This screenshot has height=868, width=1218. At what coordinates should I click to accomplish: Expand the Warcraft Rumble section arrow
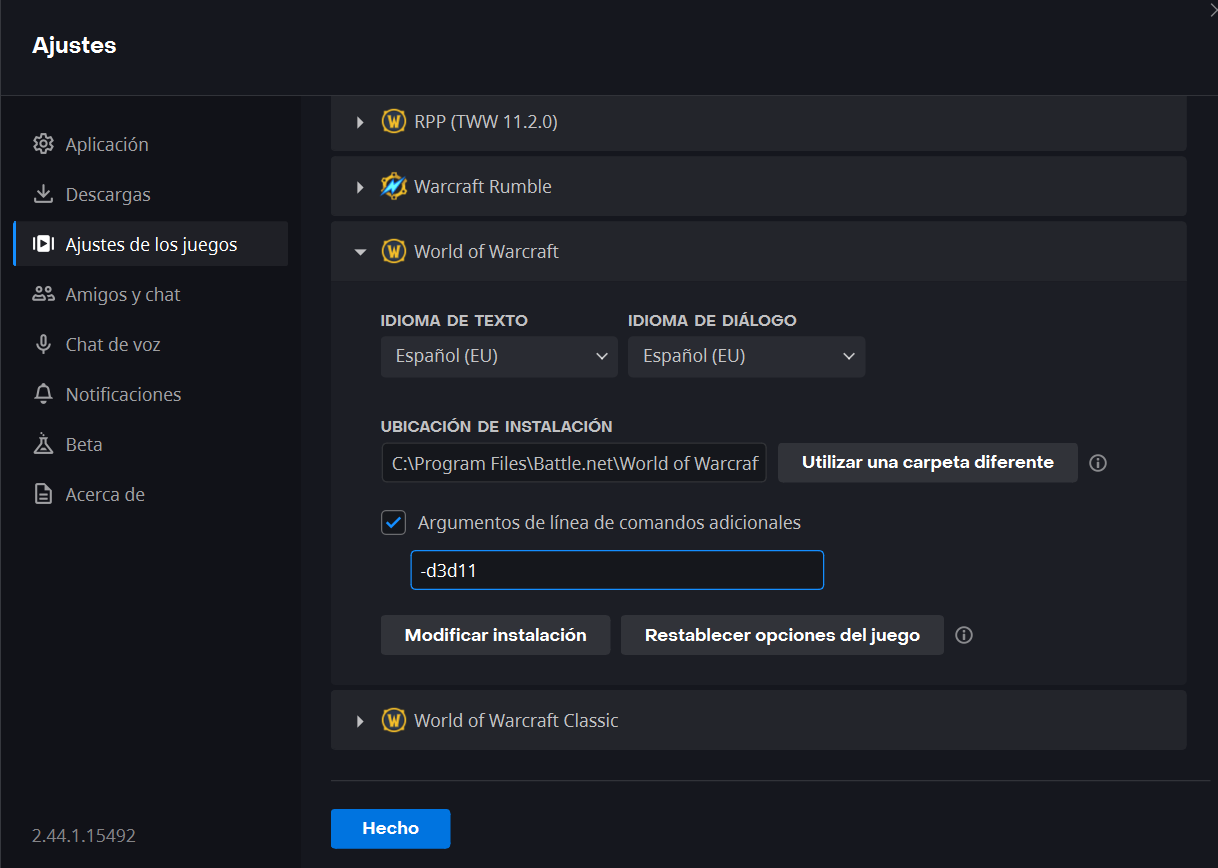click(x=361, y=187)
